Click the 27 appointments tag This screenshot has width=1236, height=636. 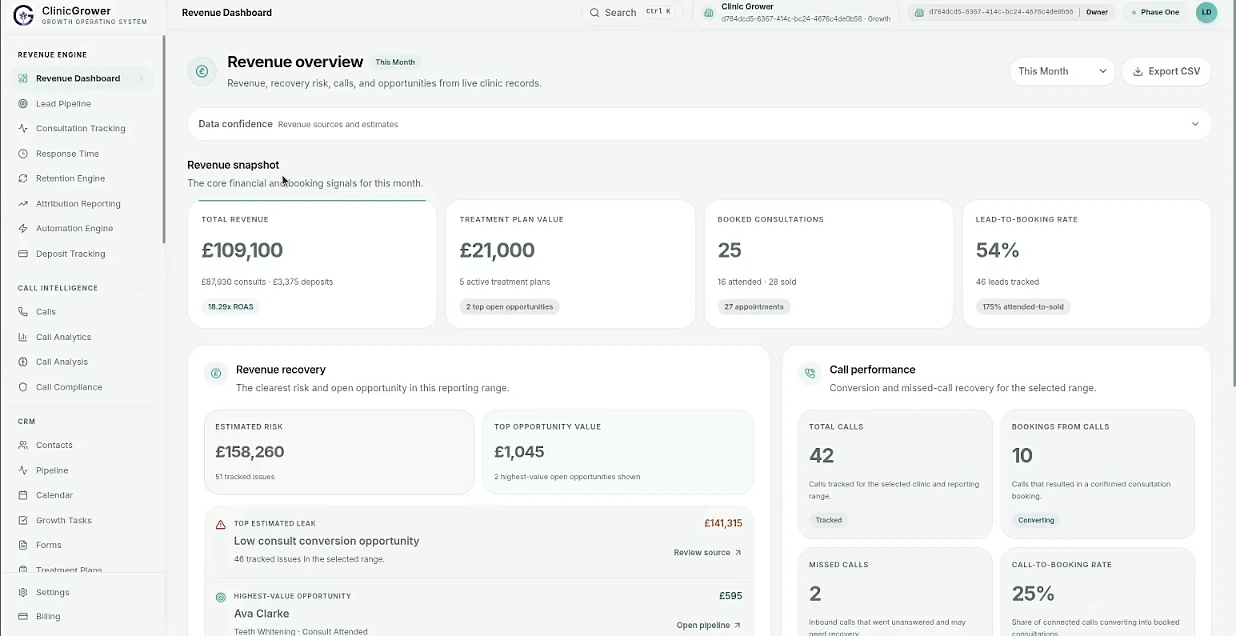754,307
